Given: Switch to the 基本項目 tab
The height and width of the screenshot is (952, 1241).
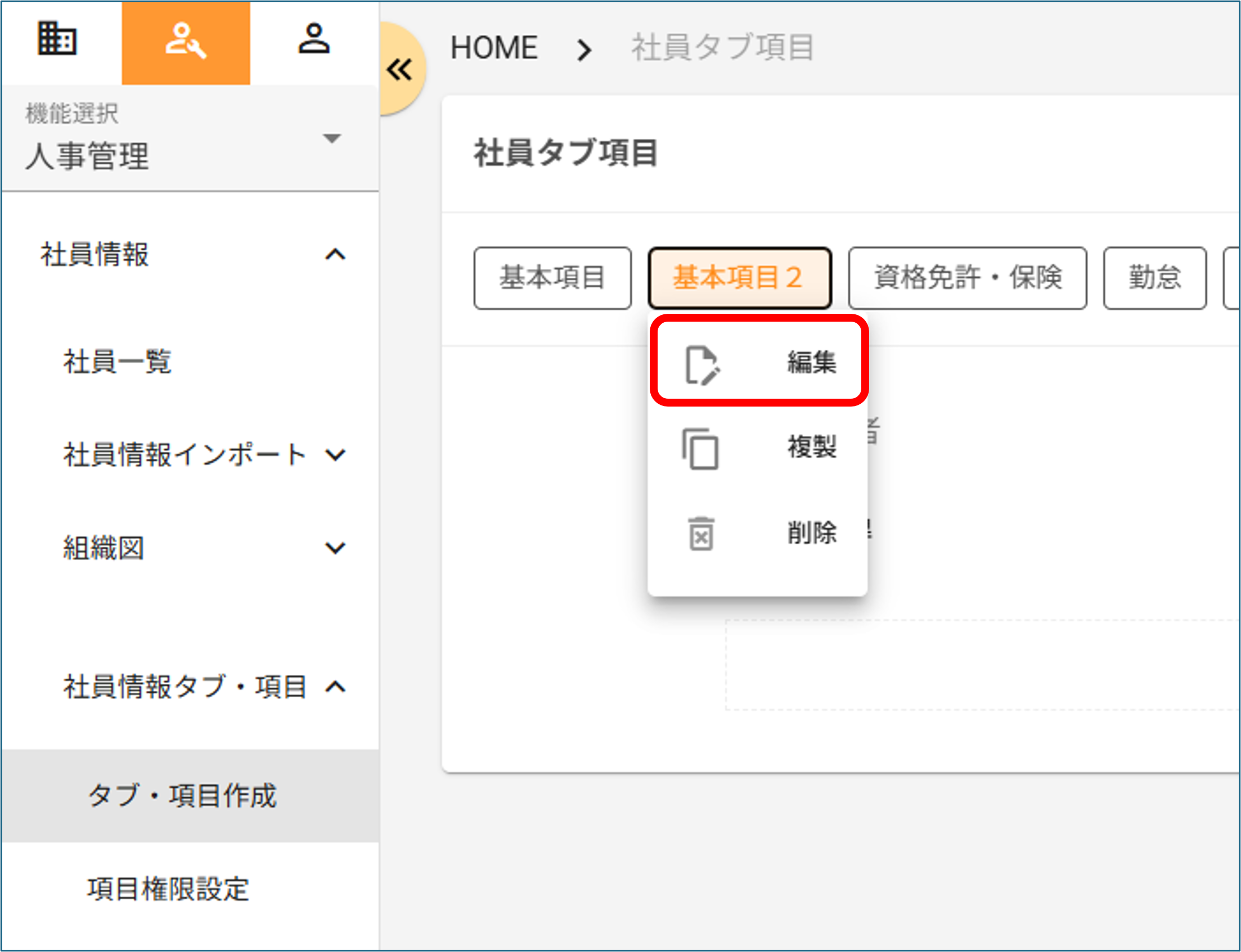Looking at the screenshot, I should 552,277.
